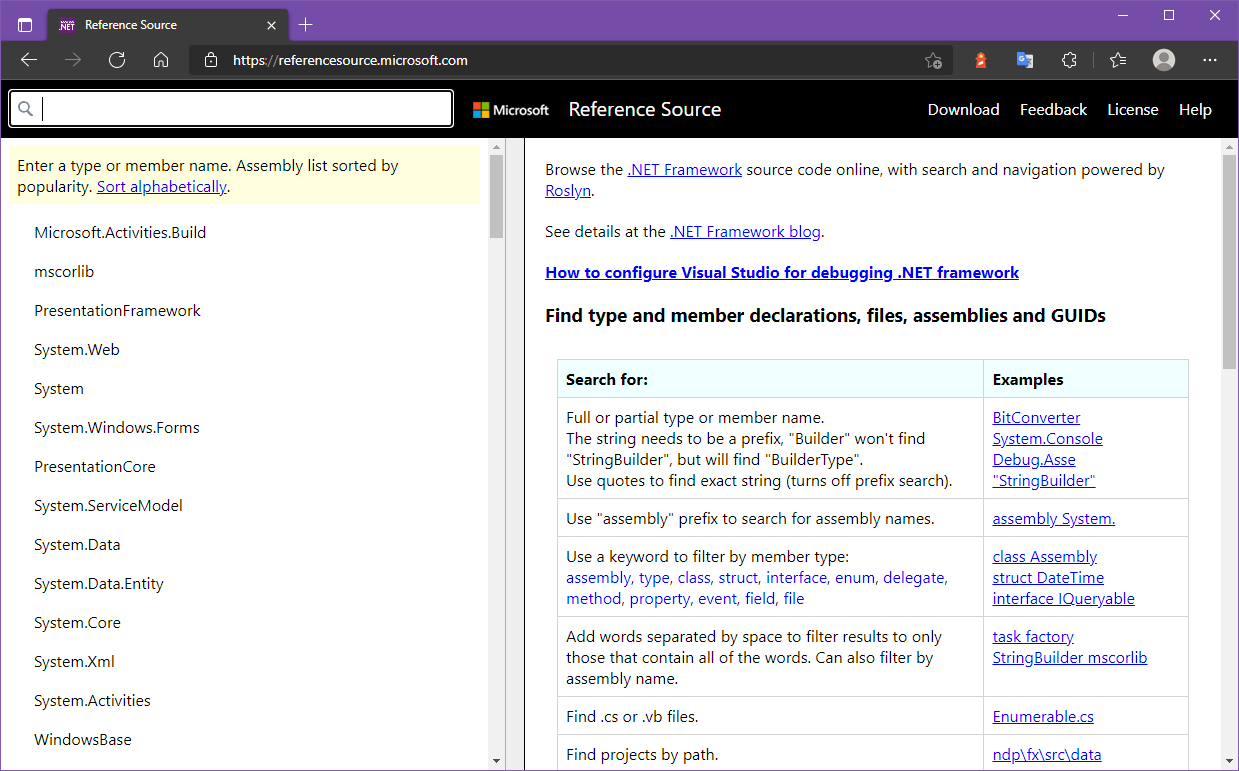The width and height of the screenshot is (1239, 771).
Task: Click the content pane scroll-down arrow
Action: click(x=1229, y=761)
